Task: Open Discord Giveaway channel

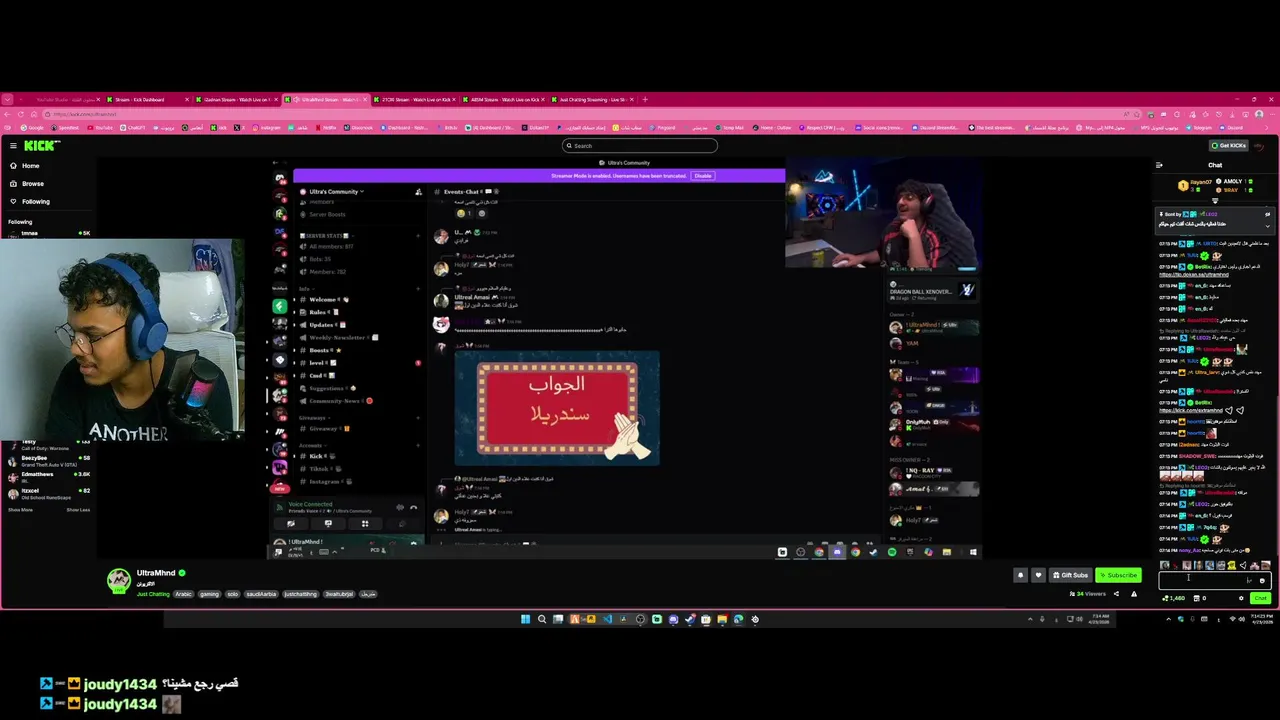Action: tap(325, 429)
